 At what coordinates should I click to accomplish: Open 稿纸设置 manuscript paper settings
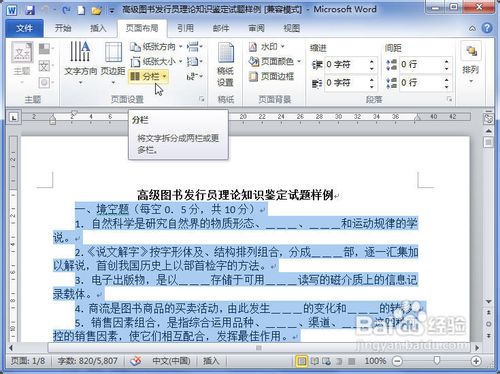pos(225,64)
